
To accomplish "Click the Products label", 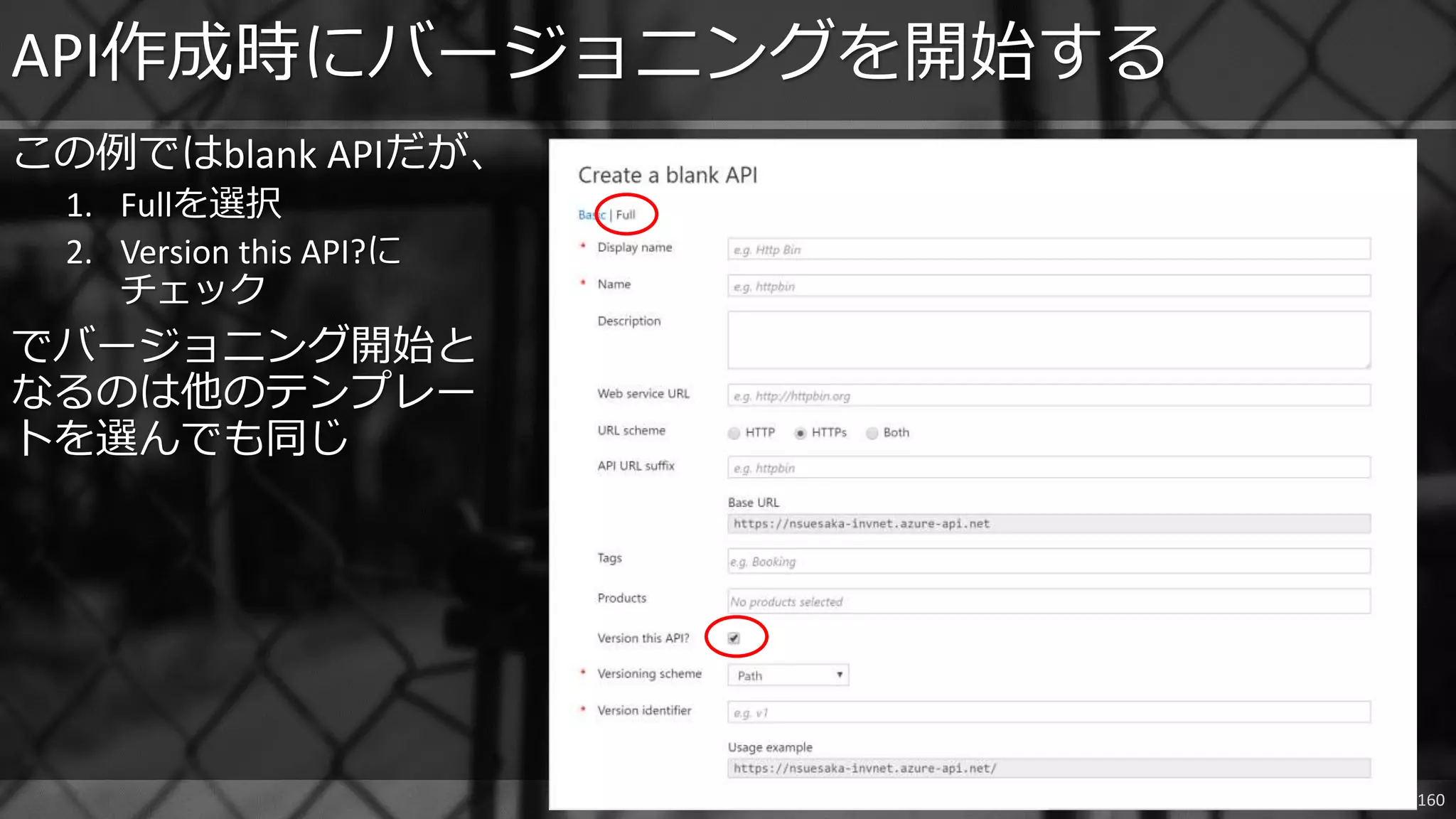I will coord(622,598).
